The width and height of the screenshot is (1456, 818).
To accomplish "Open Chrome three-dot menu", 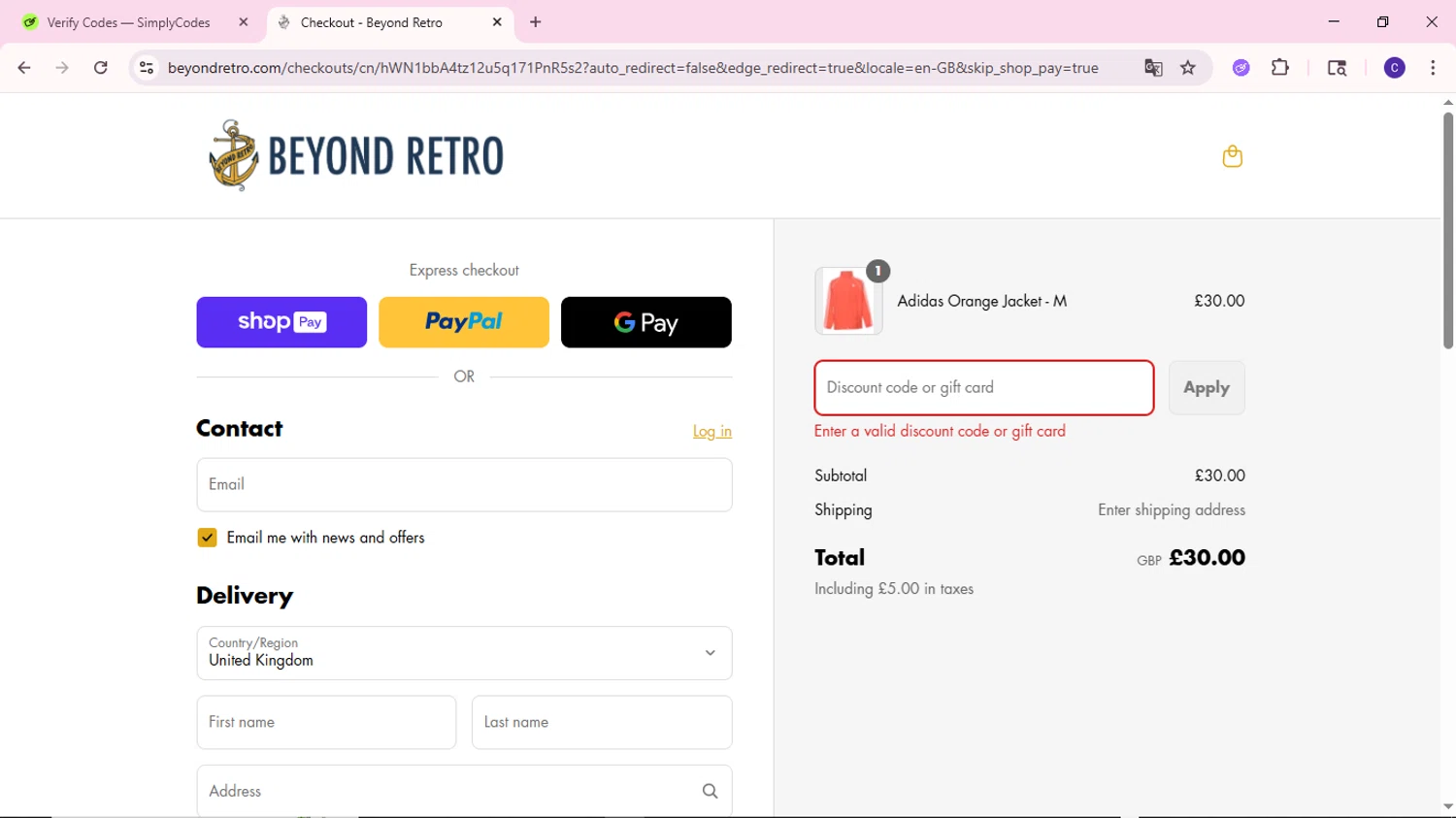I will (x=1433, y=68).
